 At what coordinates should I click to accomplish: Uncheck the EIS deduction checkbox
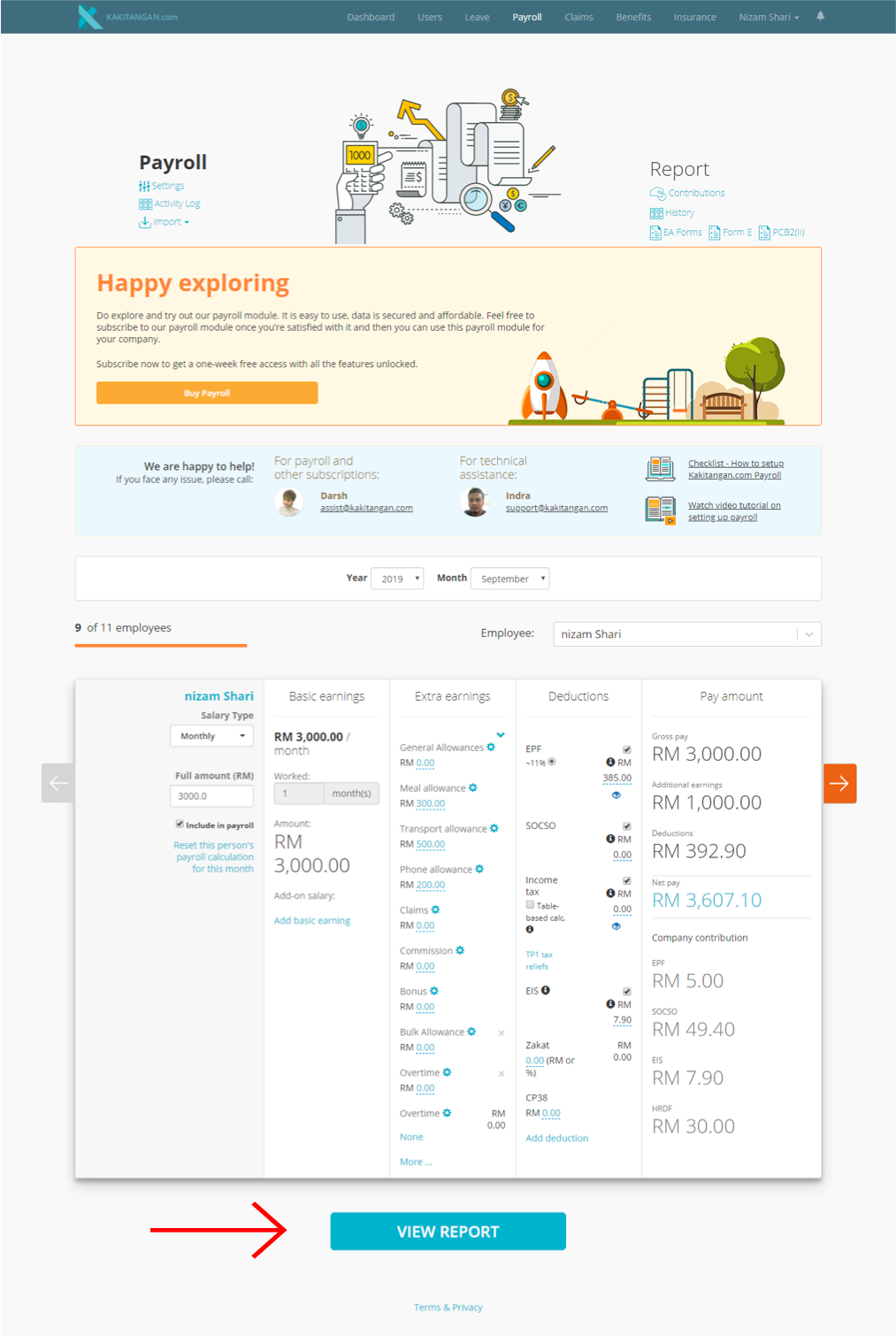click(627, 992)
